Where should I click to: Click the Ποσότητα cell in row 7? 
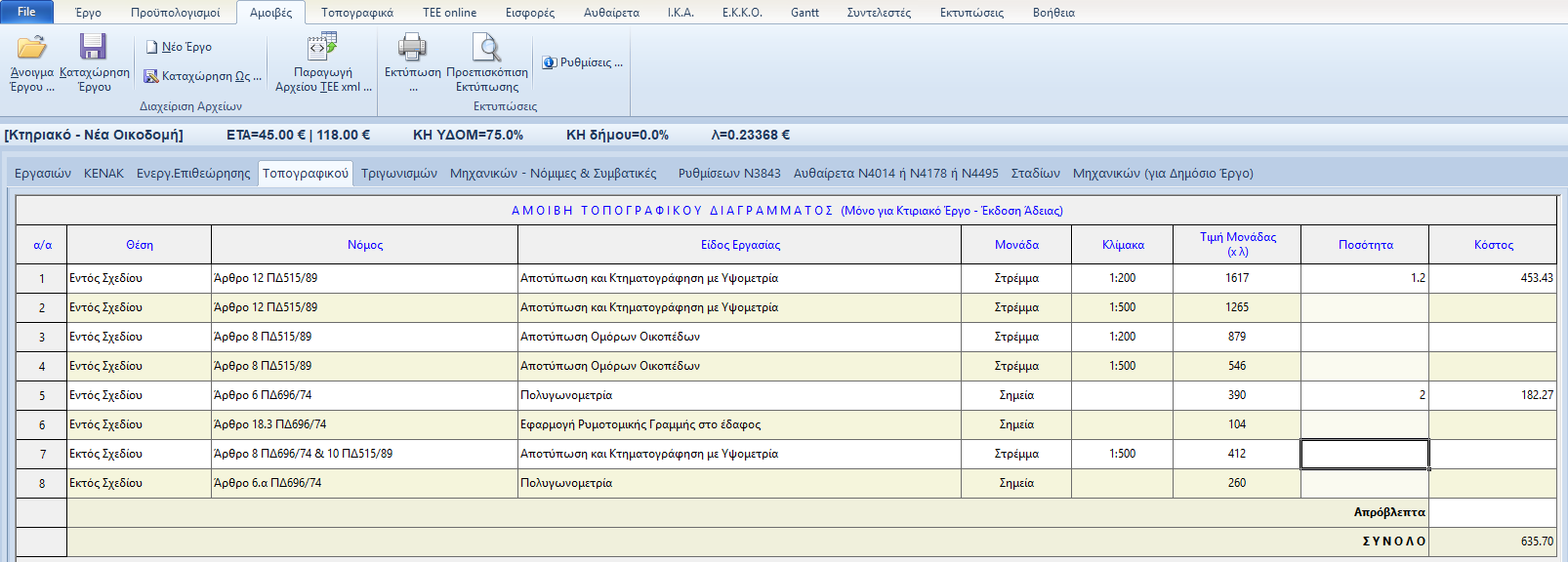point(1364,454)
